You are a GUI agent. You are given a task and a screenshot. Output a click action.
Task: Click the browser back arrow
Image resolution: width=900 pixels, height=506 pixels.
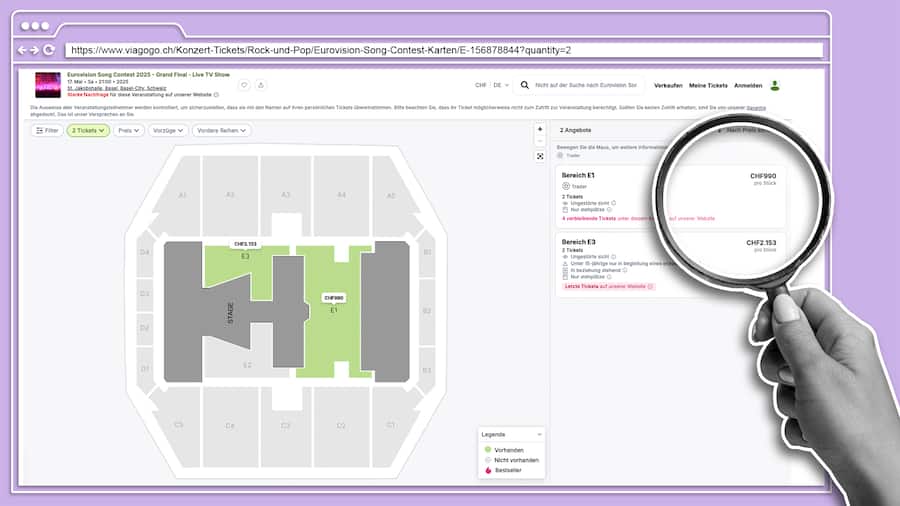(x=22, y=50)
